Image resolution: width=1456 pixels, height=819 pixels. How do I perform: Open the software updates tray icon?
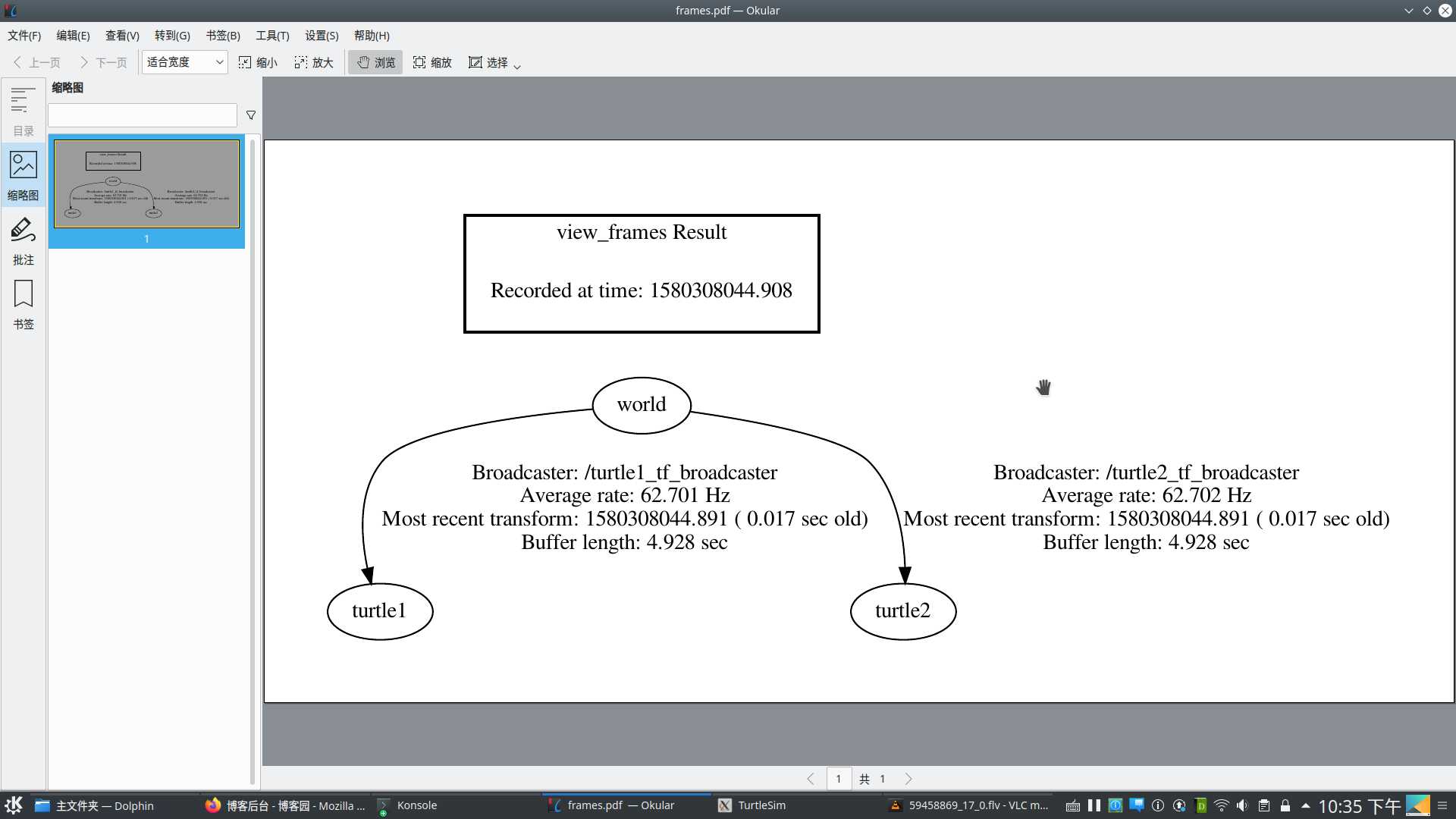point(1179,805)
